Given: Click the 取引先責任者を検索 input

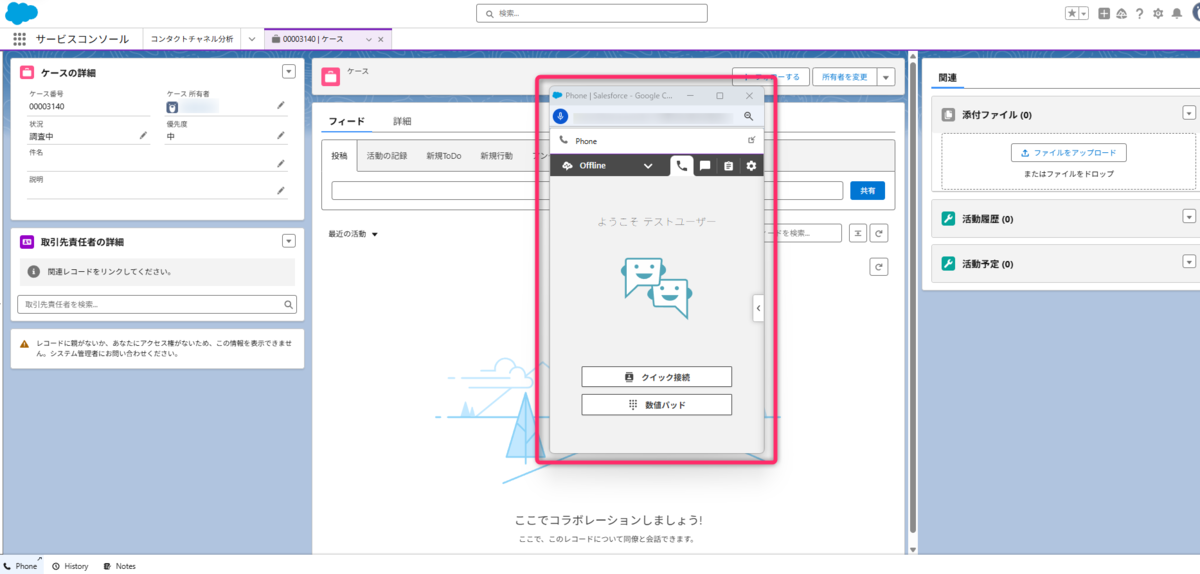Looking at the screenshot, I should [157, 304].
